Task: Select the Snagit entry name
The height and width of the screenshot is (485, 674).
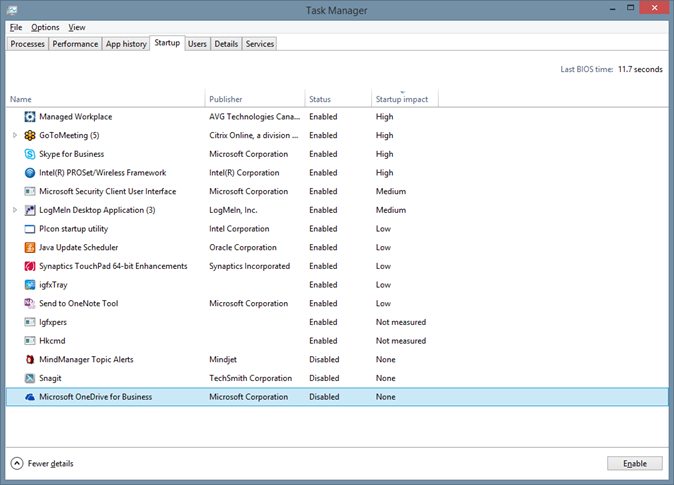Action: [x=50, y=378]
